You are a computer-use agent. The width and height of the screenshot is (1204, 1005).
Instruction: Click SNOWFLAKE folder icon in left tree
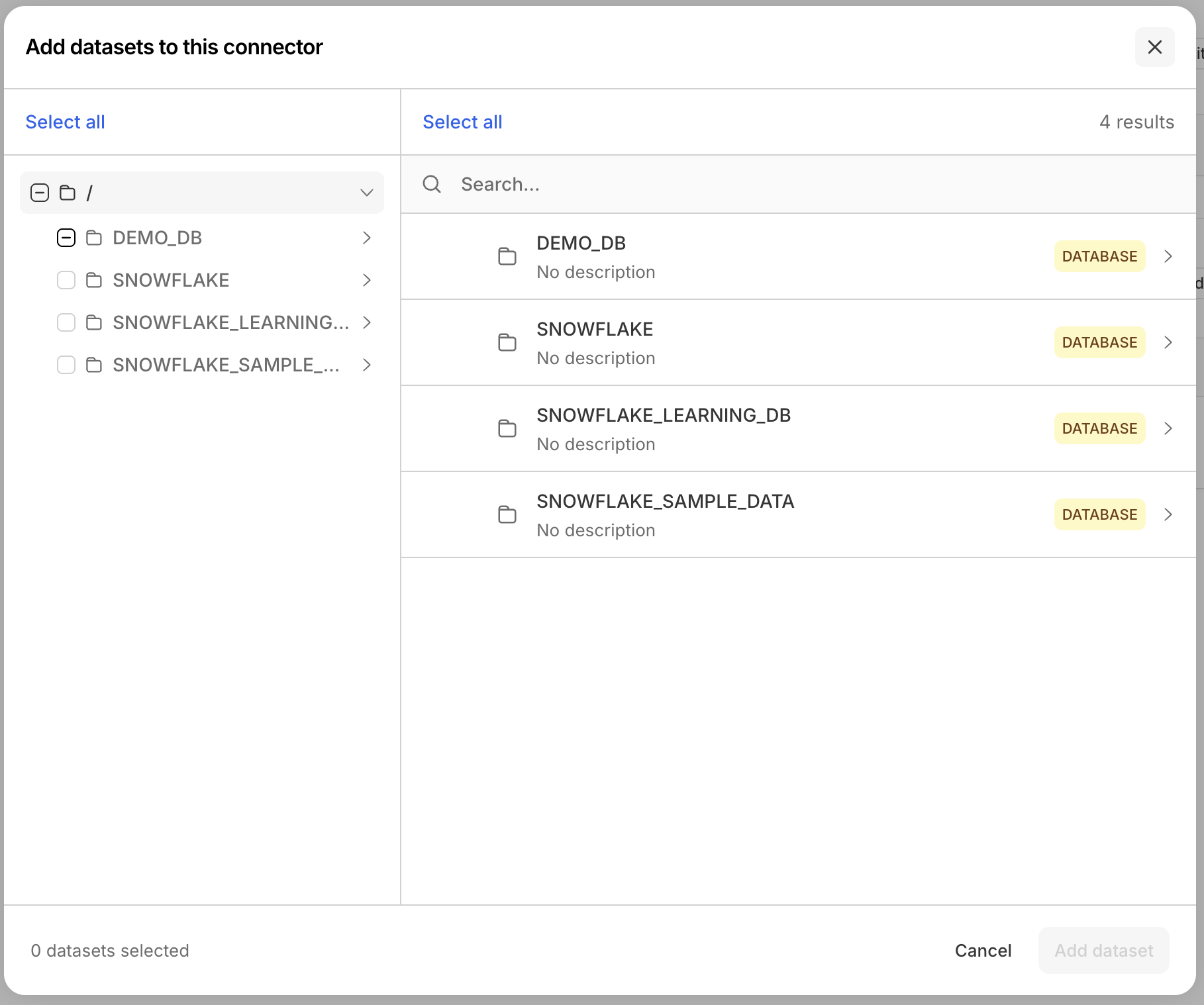point(94,280)
